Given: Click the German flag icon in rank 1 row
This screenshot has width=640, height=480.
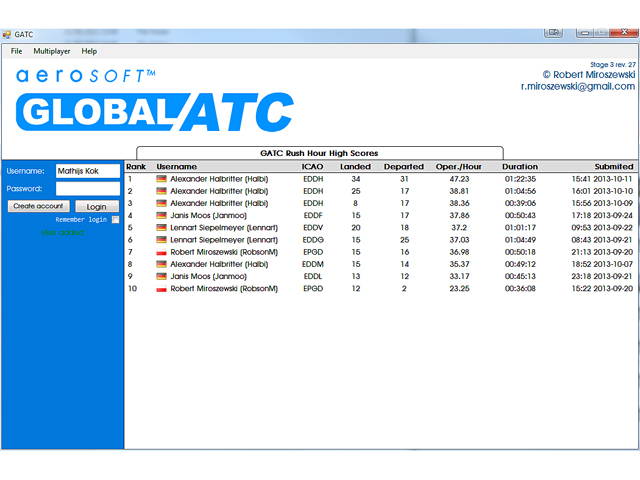Looking at the screenshot, I should point(161,179).
